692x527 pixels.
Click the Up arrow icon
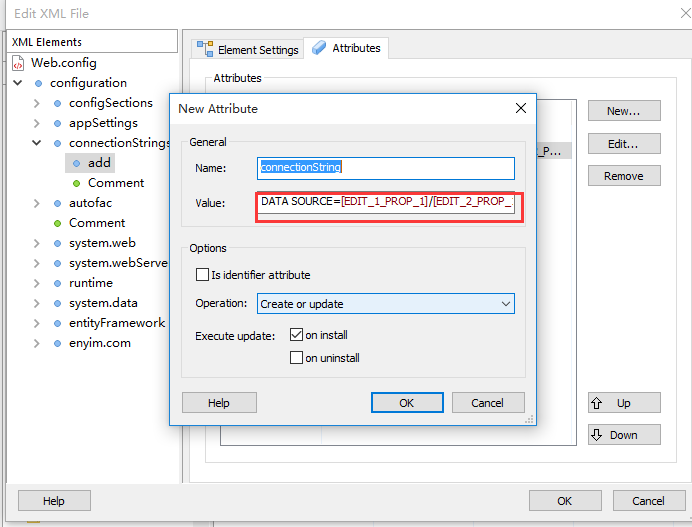(597, 403)
